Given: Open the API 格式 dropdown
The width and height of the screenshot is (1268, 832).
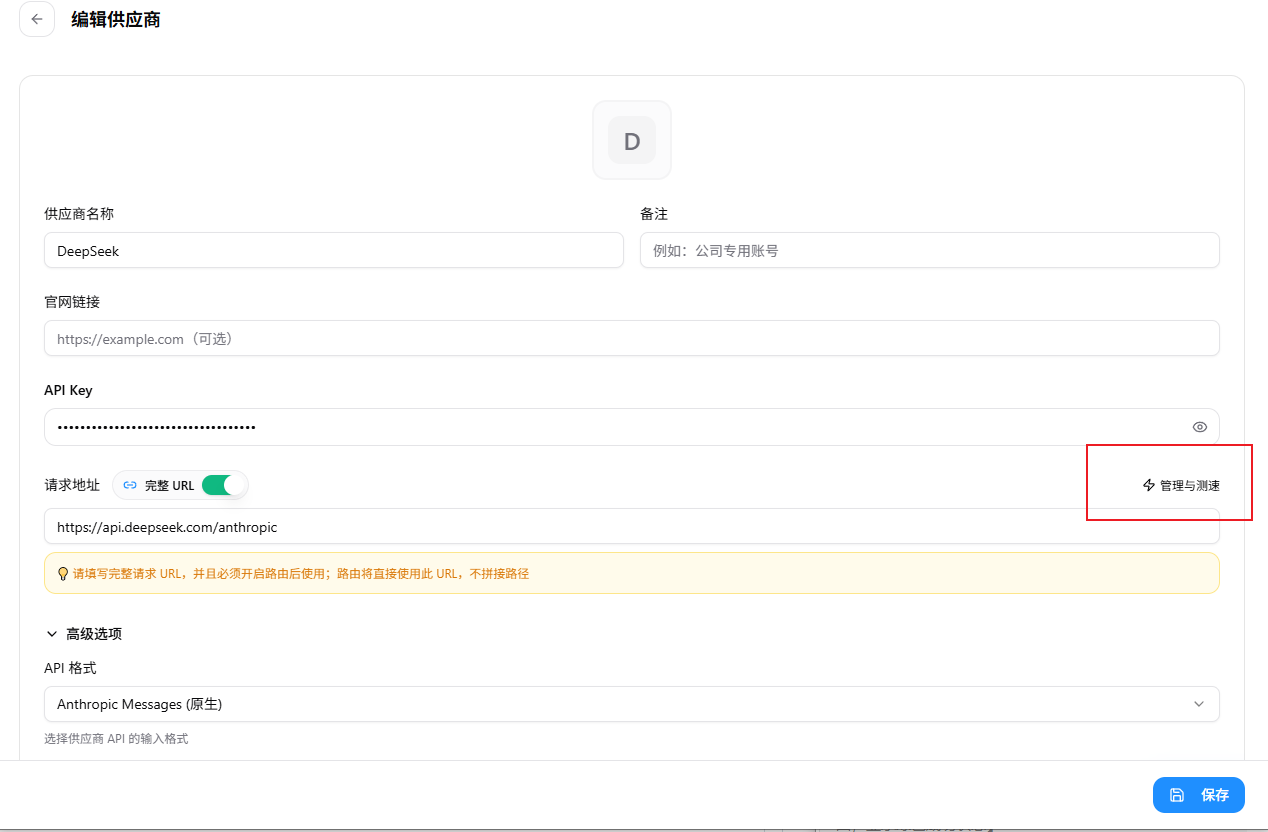Looking at the screenshot, I should (632, 704).
